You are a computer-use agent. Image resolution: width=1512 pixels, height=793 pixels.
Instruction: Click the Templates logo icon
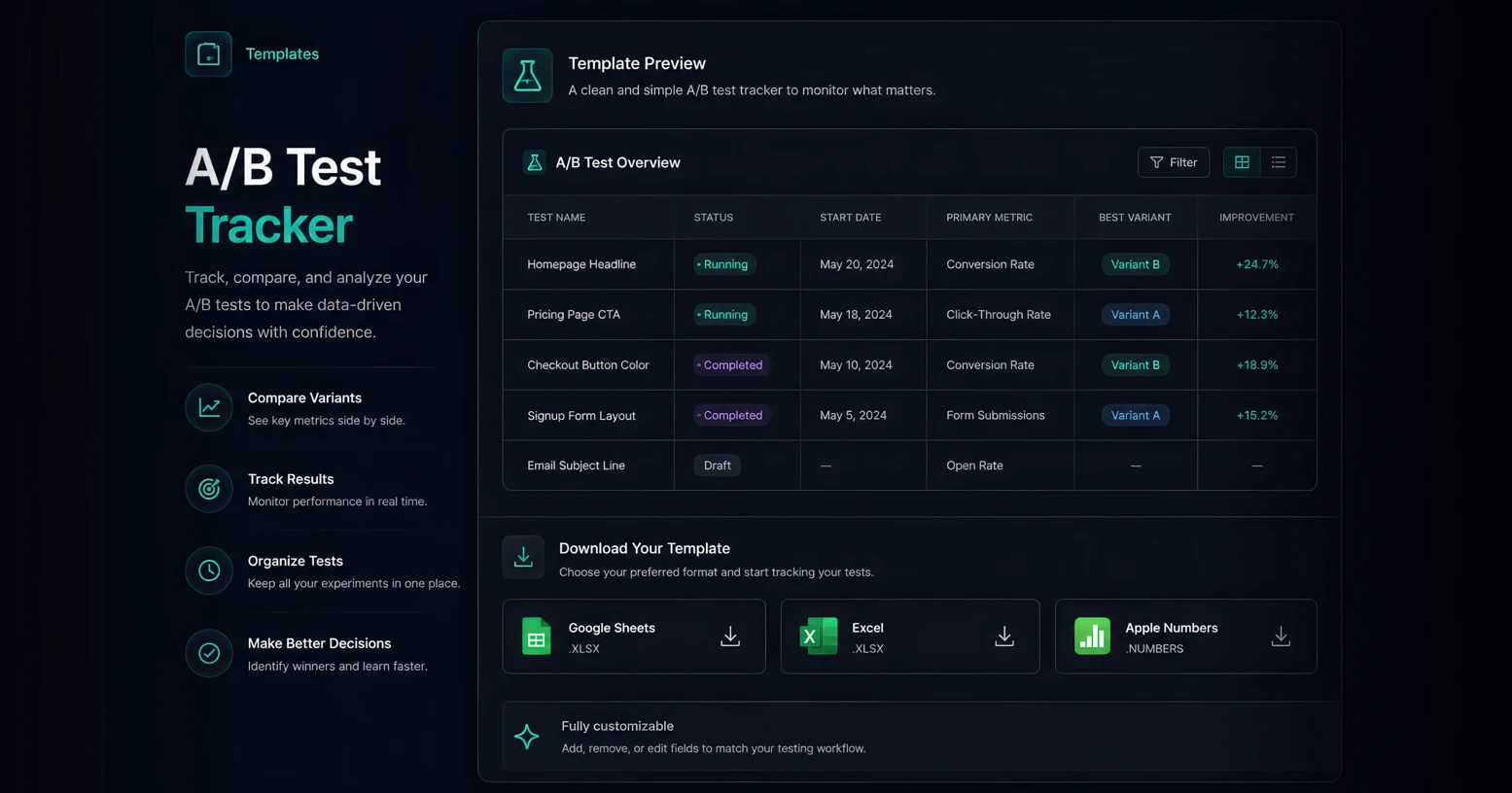(x=208, y=53)
